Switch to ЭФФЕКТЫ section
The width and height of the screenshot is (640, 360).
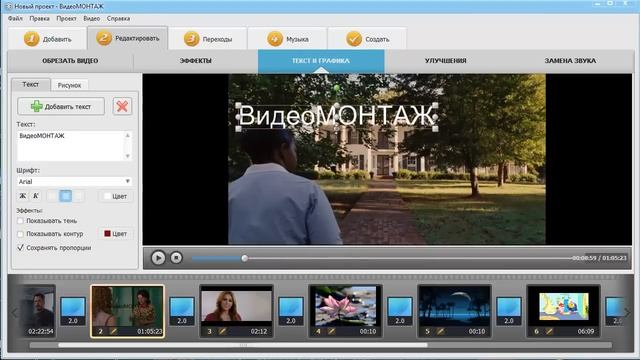(x=196, y=61)
